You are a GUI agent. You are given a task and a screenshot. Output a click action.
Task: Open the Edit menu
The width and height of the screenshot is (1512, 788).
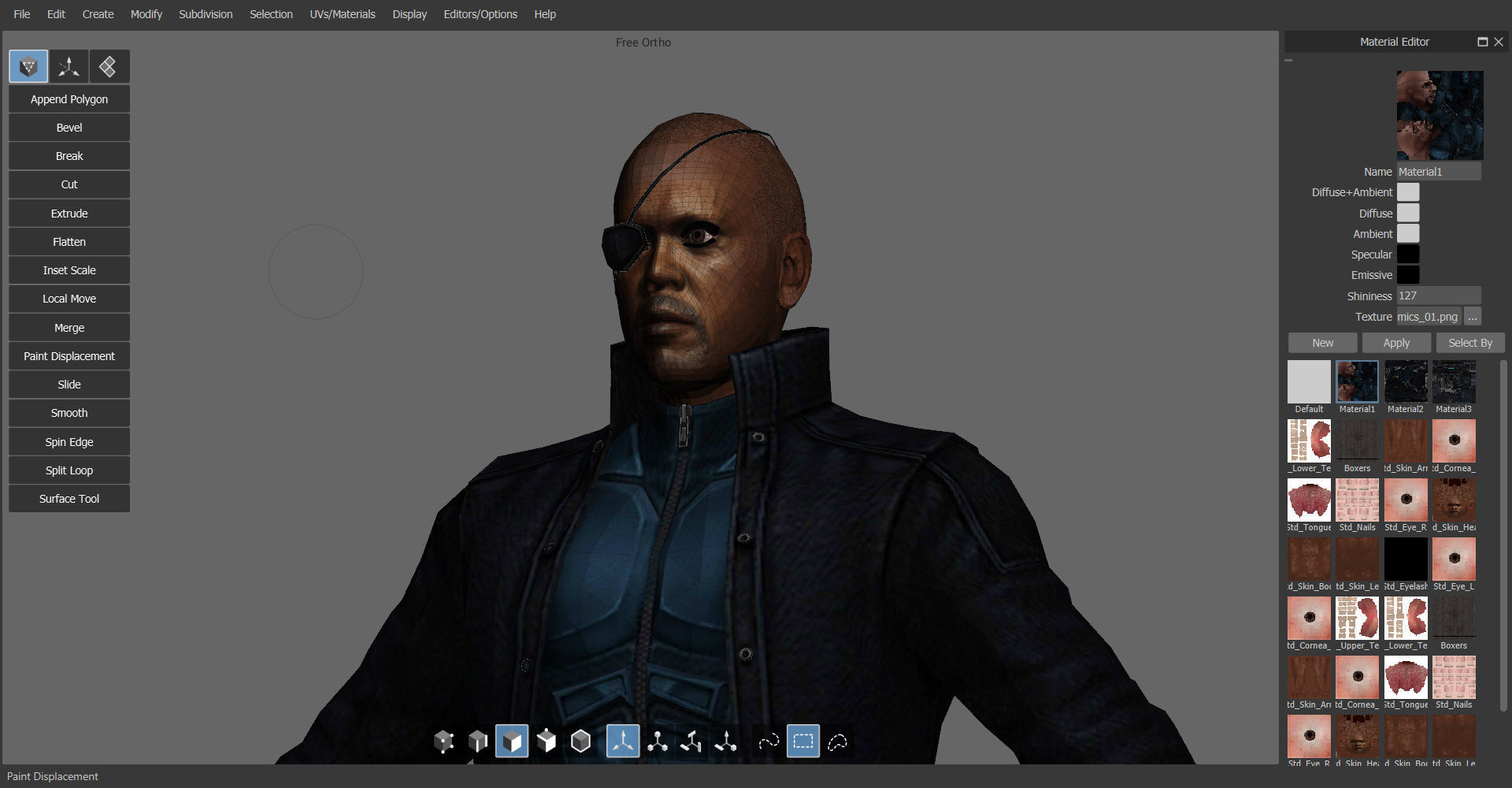[56, 14]
